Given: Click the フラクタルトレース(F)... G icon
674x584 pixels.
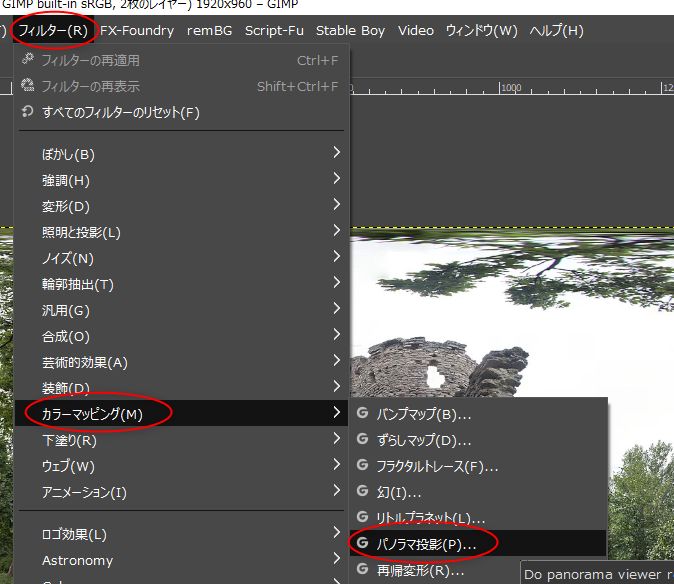Looking at the screenshot, I should point(362,465).
